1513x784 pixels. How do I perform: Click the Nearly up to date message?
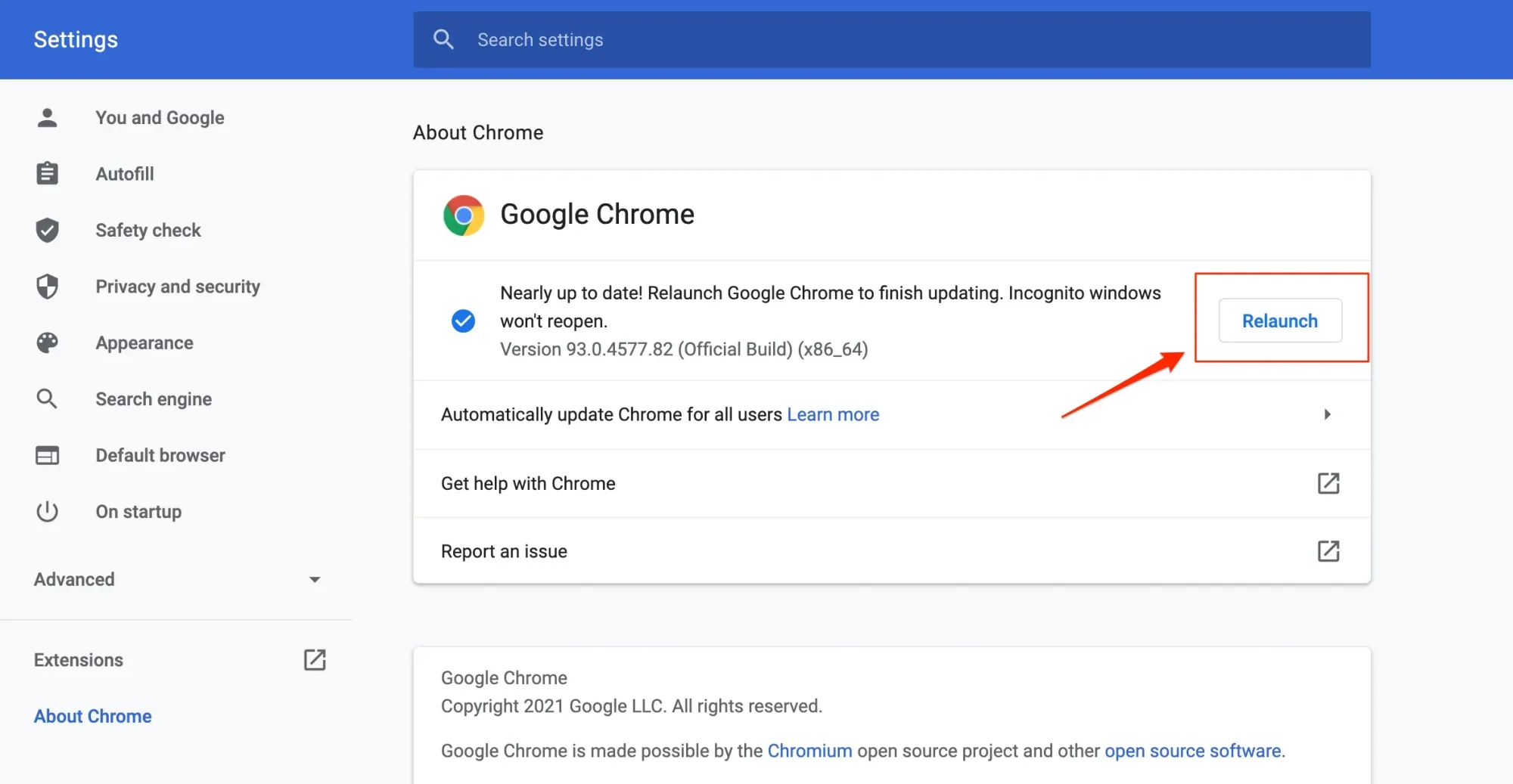tap(831, 307)
